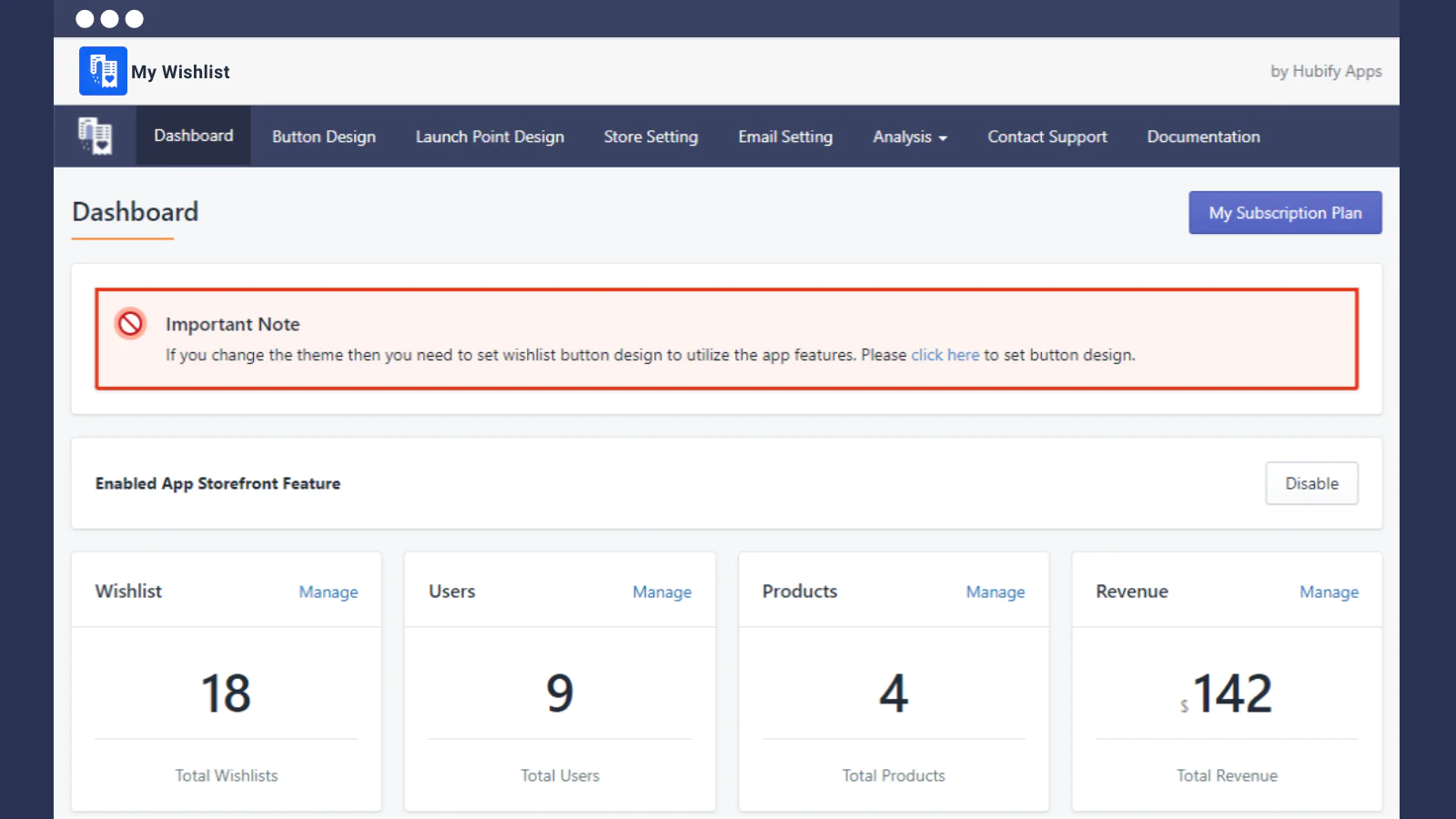Navigate to Email Setting
Viewport: 1456px width, 819px height.
(x=784, y=136)
